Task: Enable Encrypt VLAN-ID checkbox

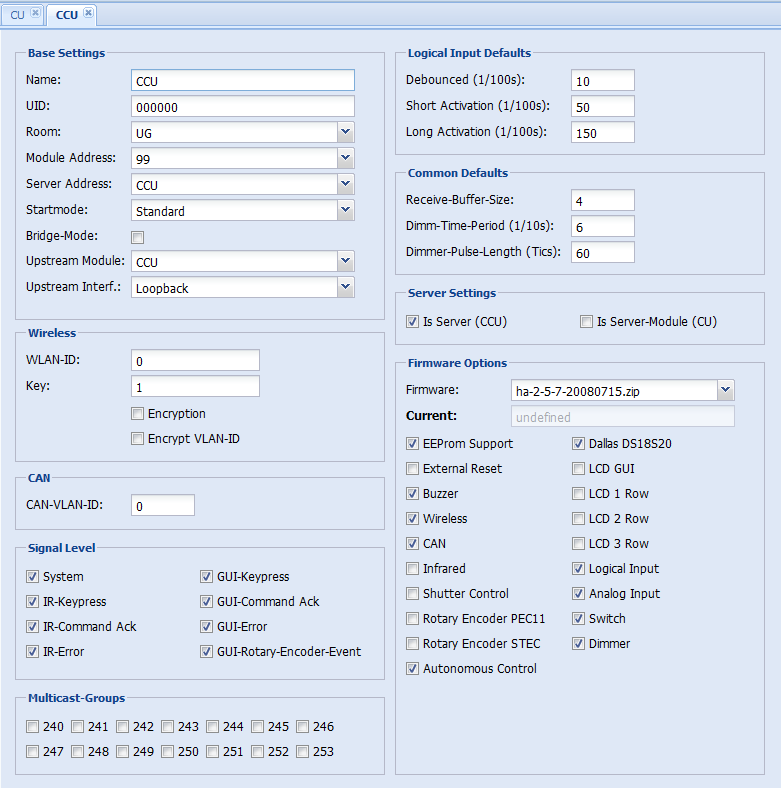Action: point(138,439)
